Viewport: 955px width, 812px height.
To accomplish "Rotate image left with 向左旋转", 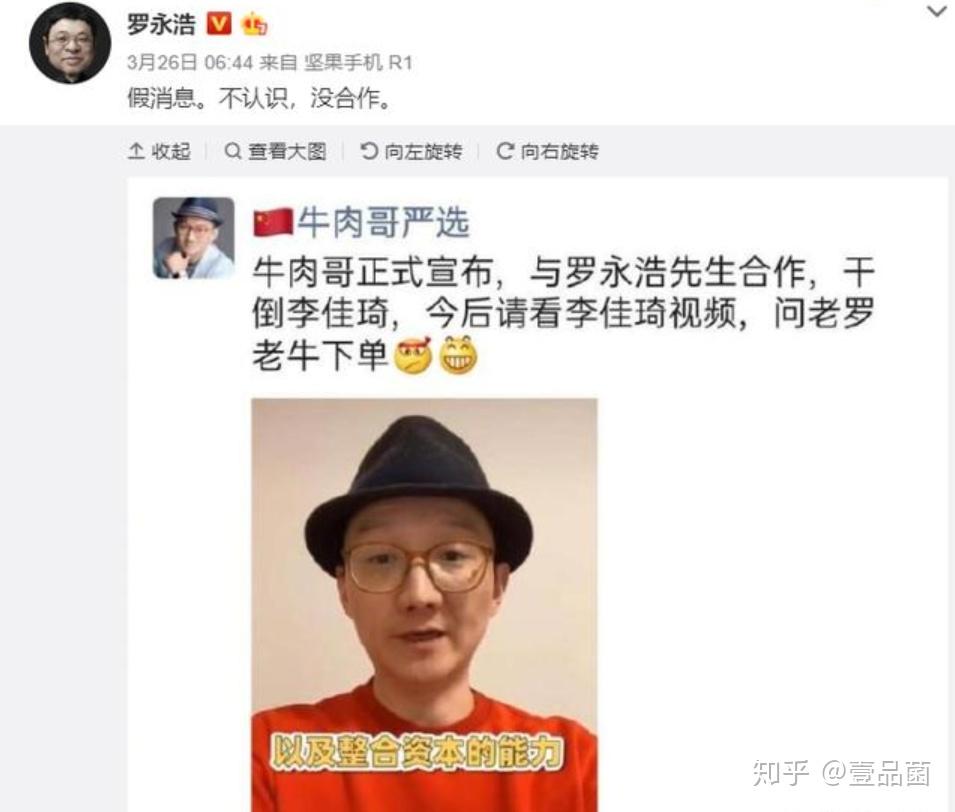I will [411, 151].
